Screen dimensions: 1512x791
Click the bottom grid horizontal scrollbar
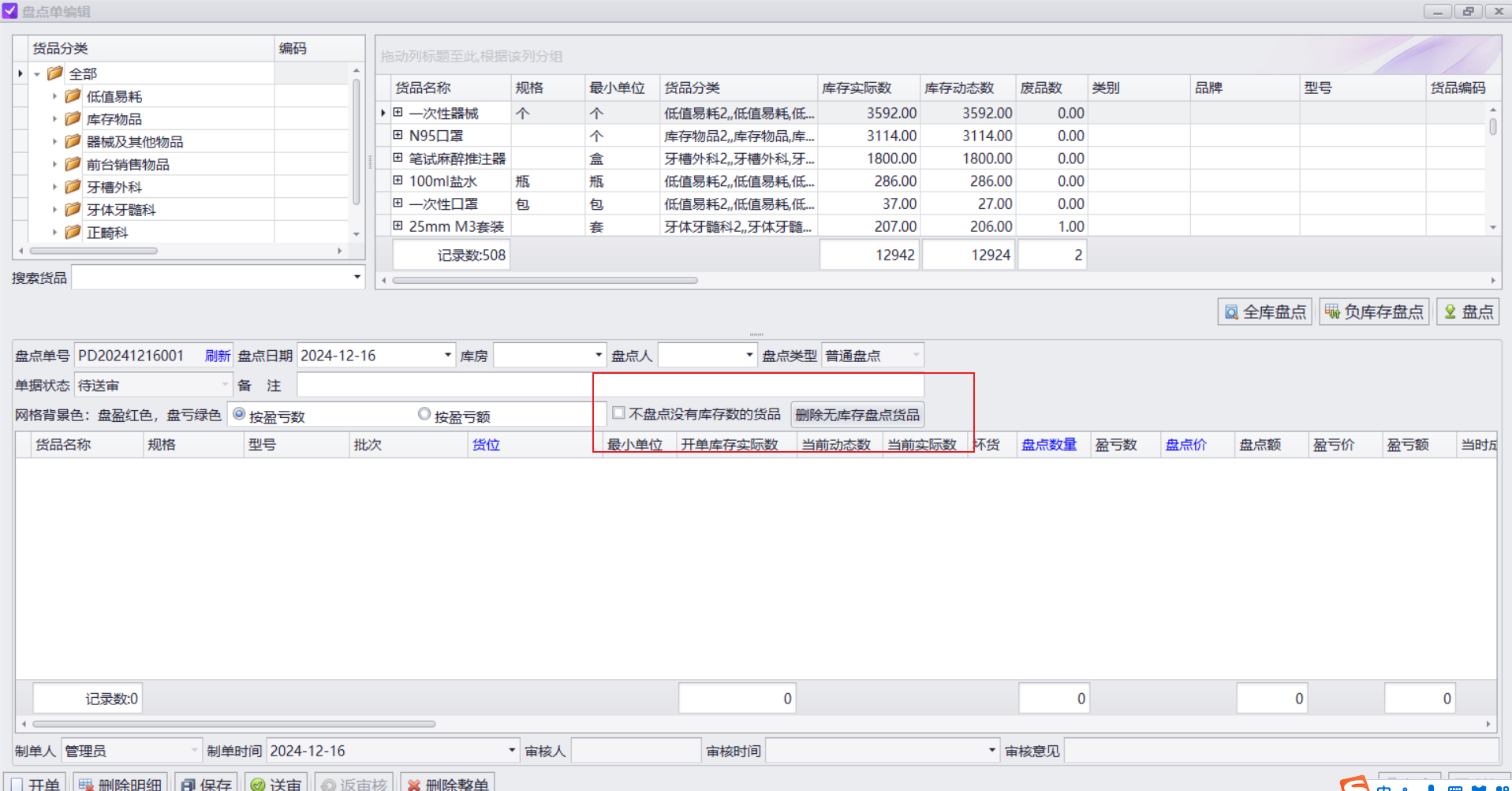233,723
